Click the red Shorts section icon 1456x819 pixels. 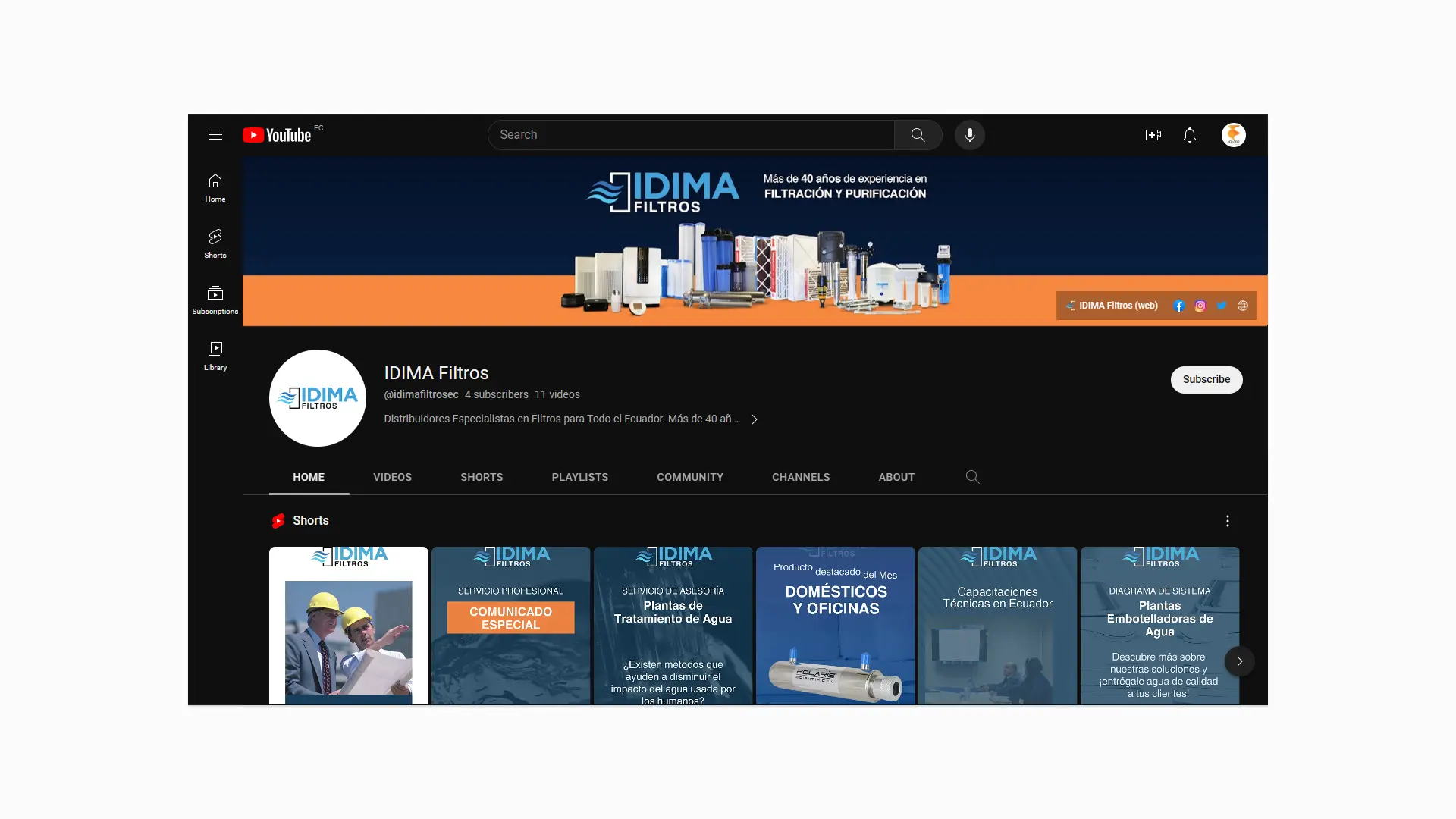278,521
